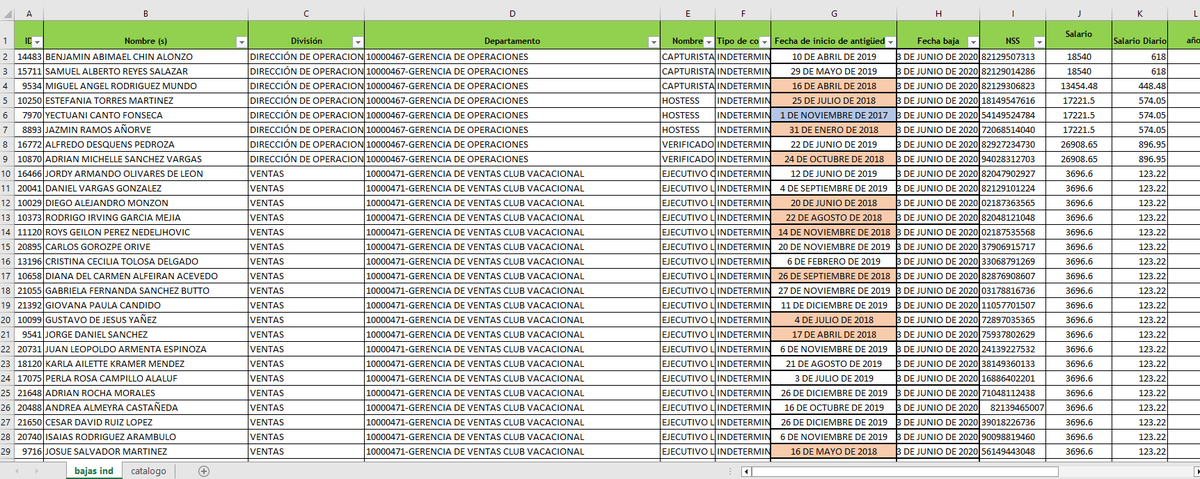The image size is (1200, 479).
Task: Select cell JORDY ARMANDO OLIVARES DE LEON
Action: tap(146, 174)
